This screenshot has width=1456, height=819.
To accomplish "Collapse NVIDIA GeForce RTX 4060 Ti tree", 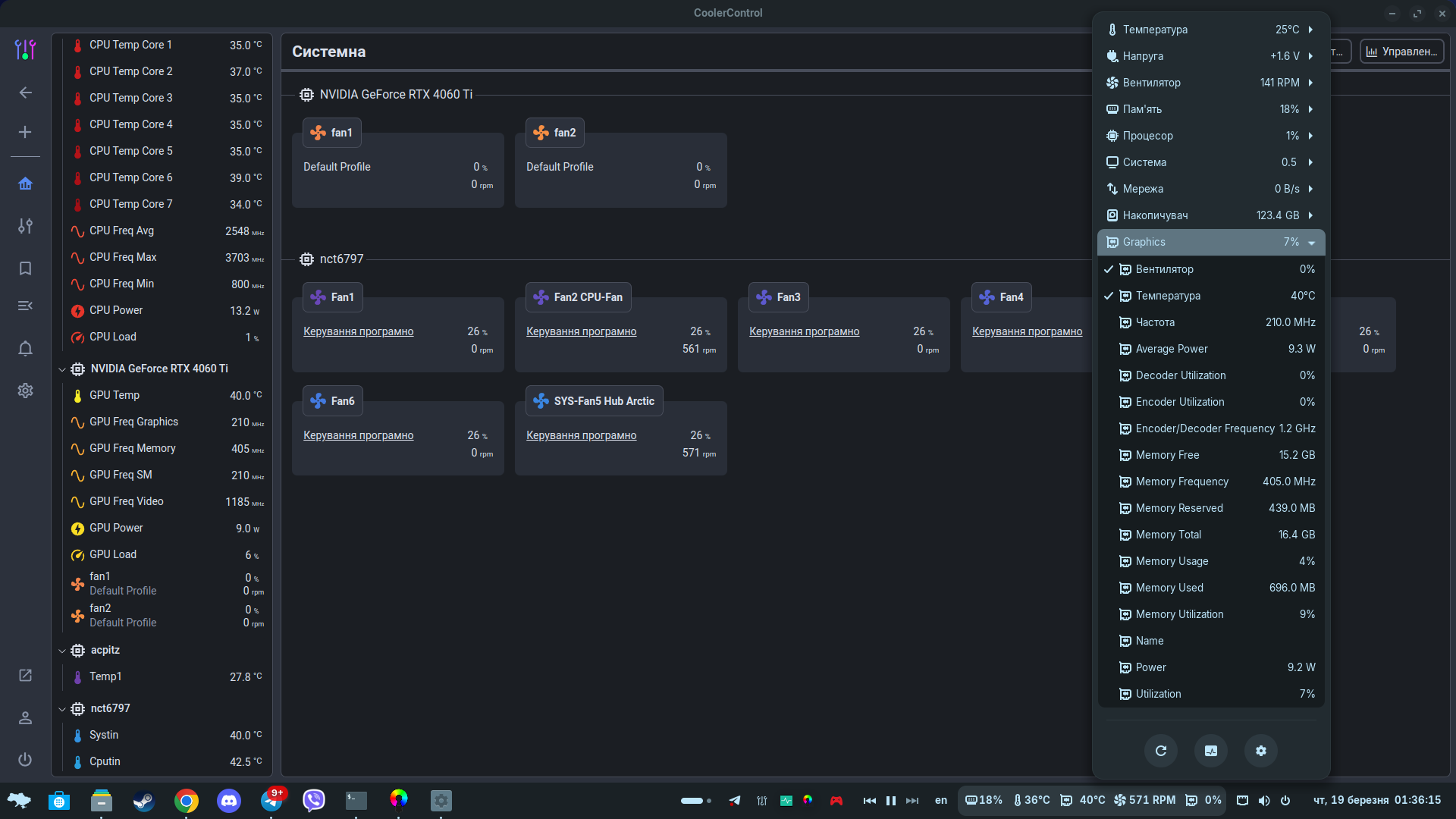I will tap(62, 369).
